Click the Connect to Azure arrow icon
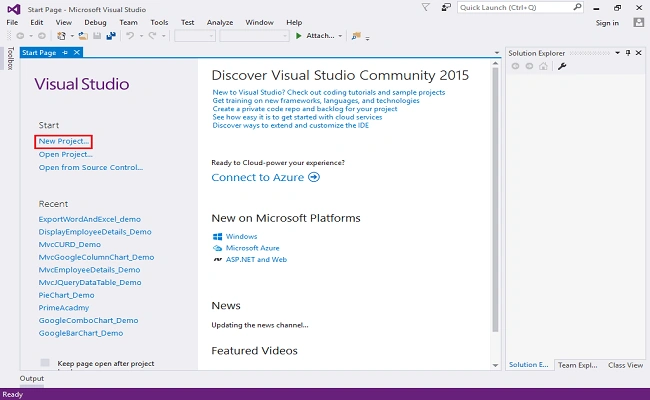Screen dimensions: 650x400 pyautogui.click(x=314, y=177)
